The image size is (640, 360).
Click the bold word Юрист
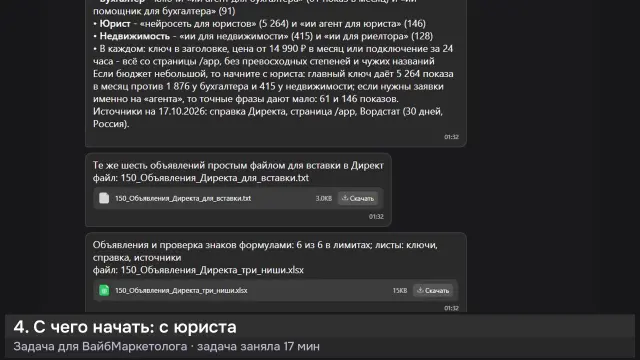tap(115, 24)
